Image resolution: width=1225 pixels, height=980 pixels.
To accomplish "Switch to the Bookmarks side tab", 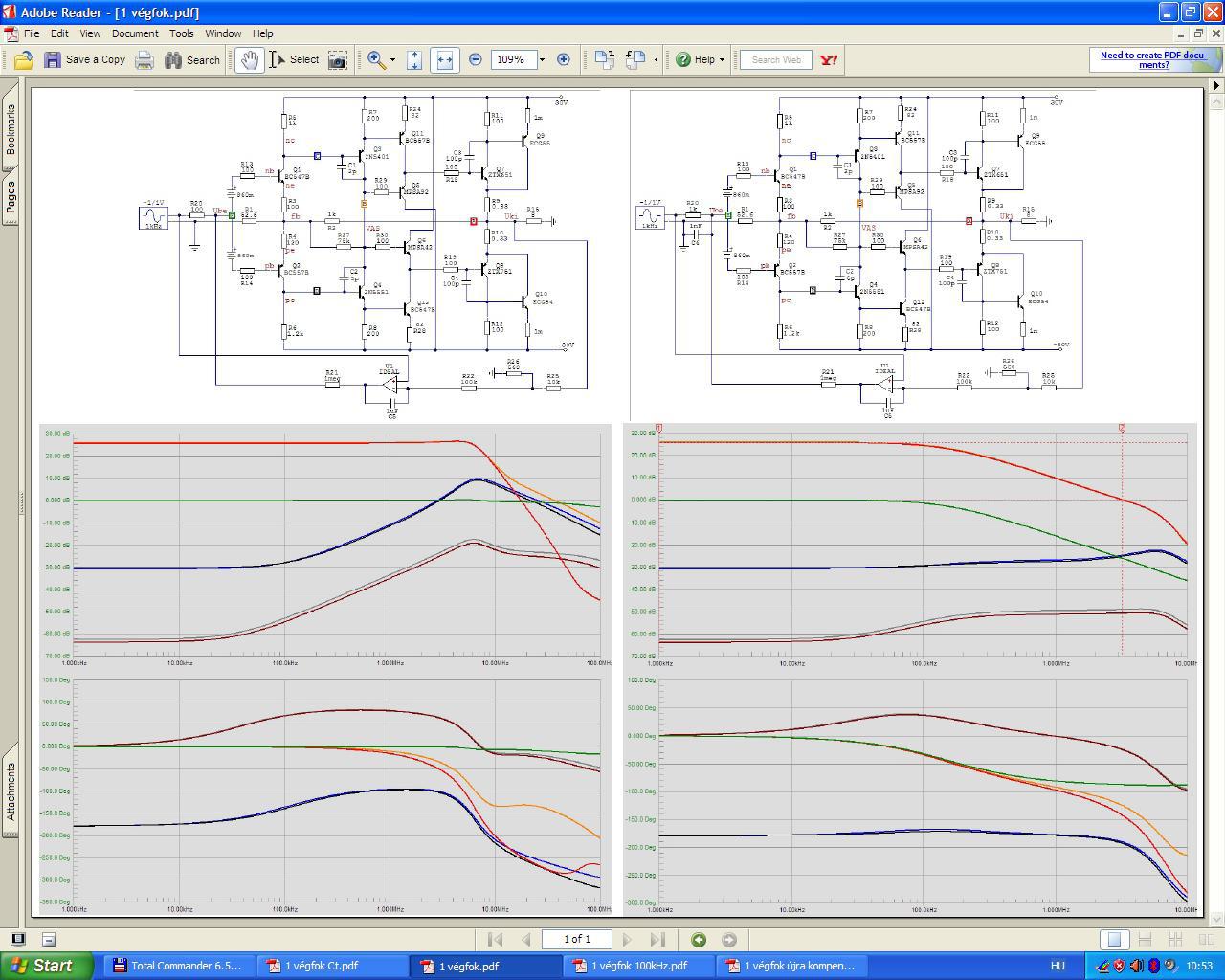I will [x=11, y=129].
